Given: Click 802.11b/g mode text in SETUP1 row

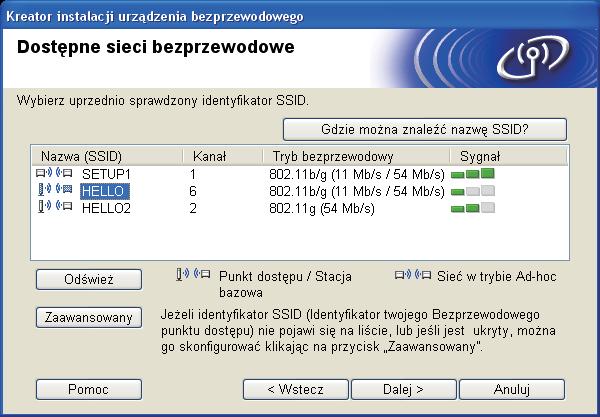Looking at the screenshot, I should click(x=357, y=174).
